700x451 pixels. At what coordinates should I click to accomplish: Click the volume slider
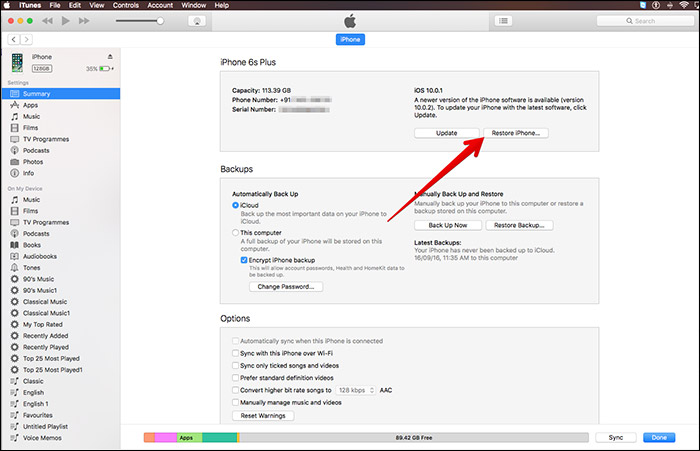[x=139, y=21]
